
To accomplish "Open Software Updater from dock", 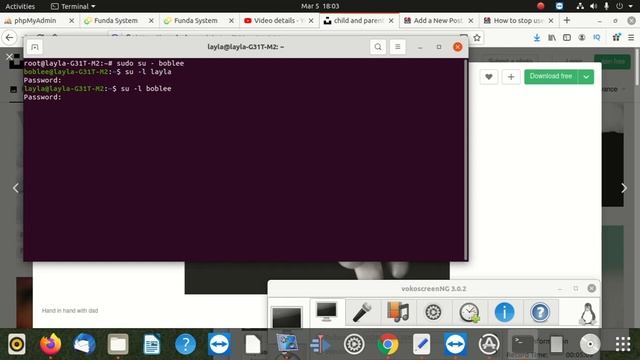I will 489,344.
